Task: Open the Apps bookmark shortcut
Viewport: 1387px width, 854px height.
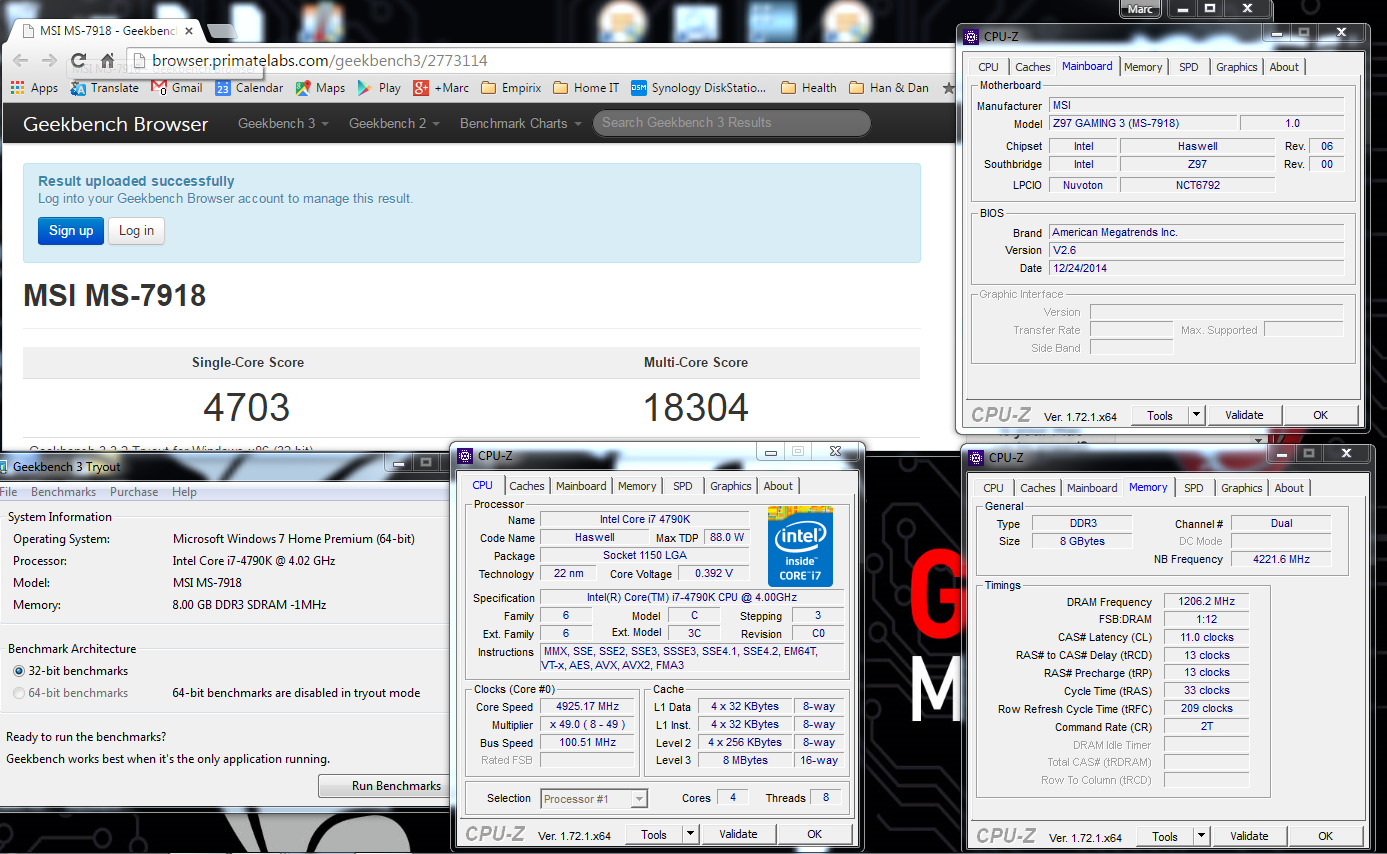Action: [x=34, y=88]
